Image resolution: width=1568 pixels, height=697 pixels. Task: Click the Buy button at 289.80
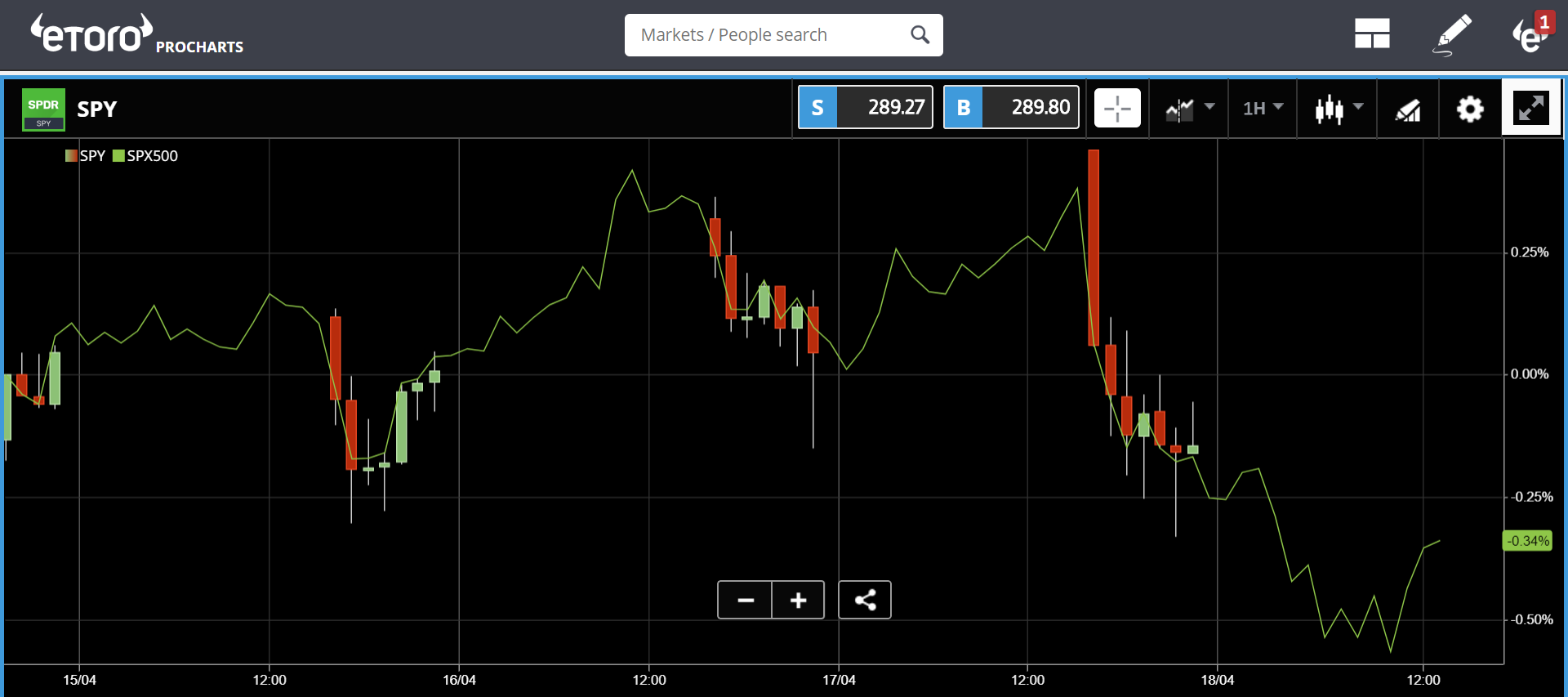point(1010,107)
